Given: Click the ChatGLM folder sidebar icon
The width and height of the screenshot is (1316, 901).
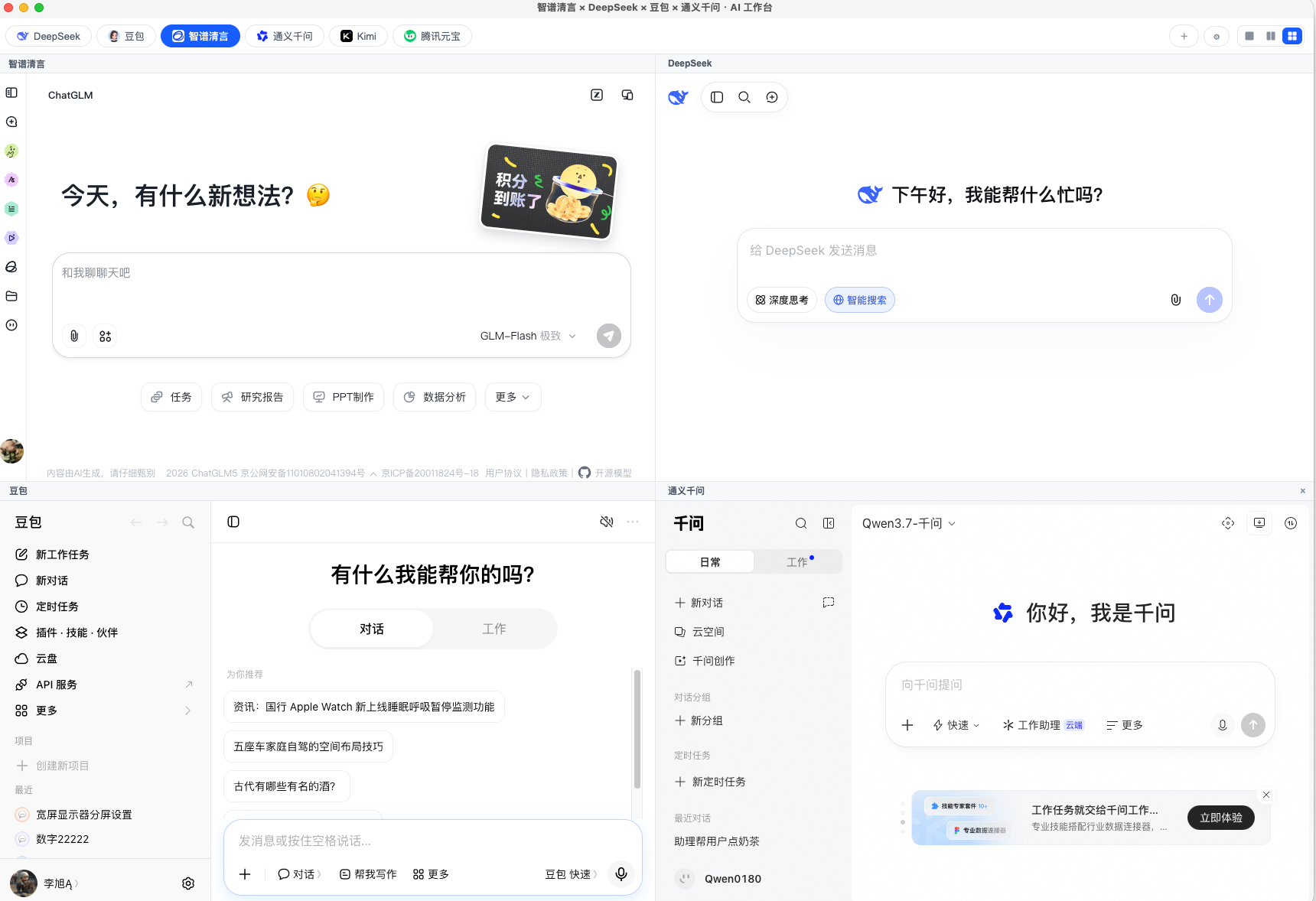Looking at the screenshot, I should pyautogui.click(x=11, y=296).
